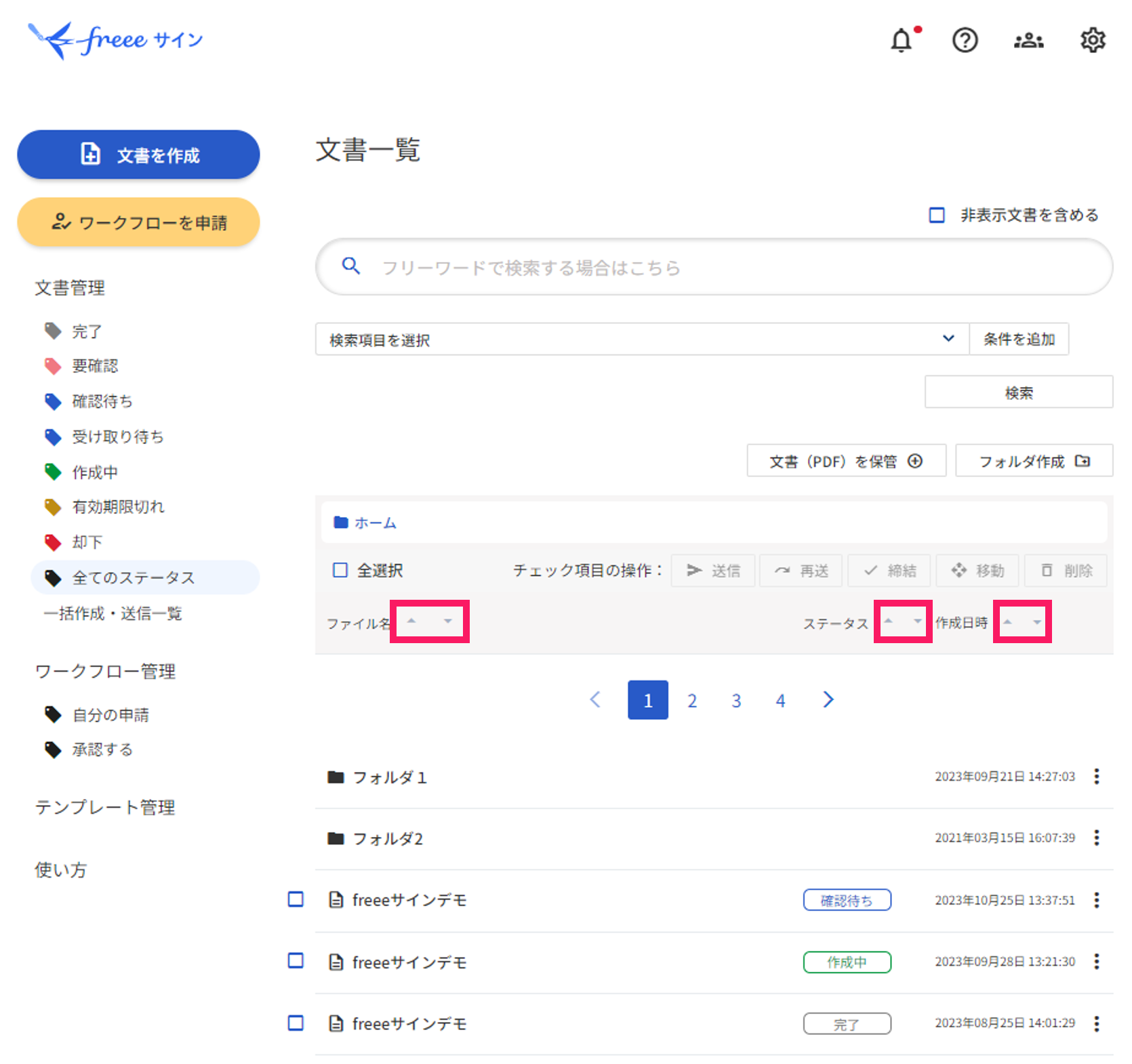Click the freee サイン logo
Screen dimensions: 1132x1064
[115, 40]
